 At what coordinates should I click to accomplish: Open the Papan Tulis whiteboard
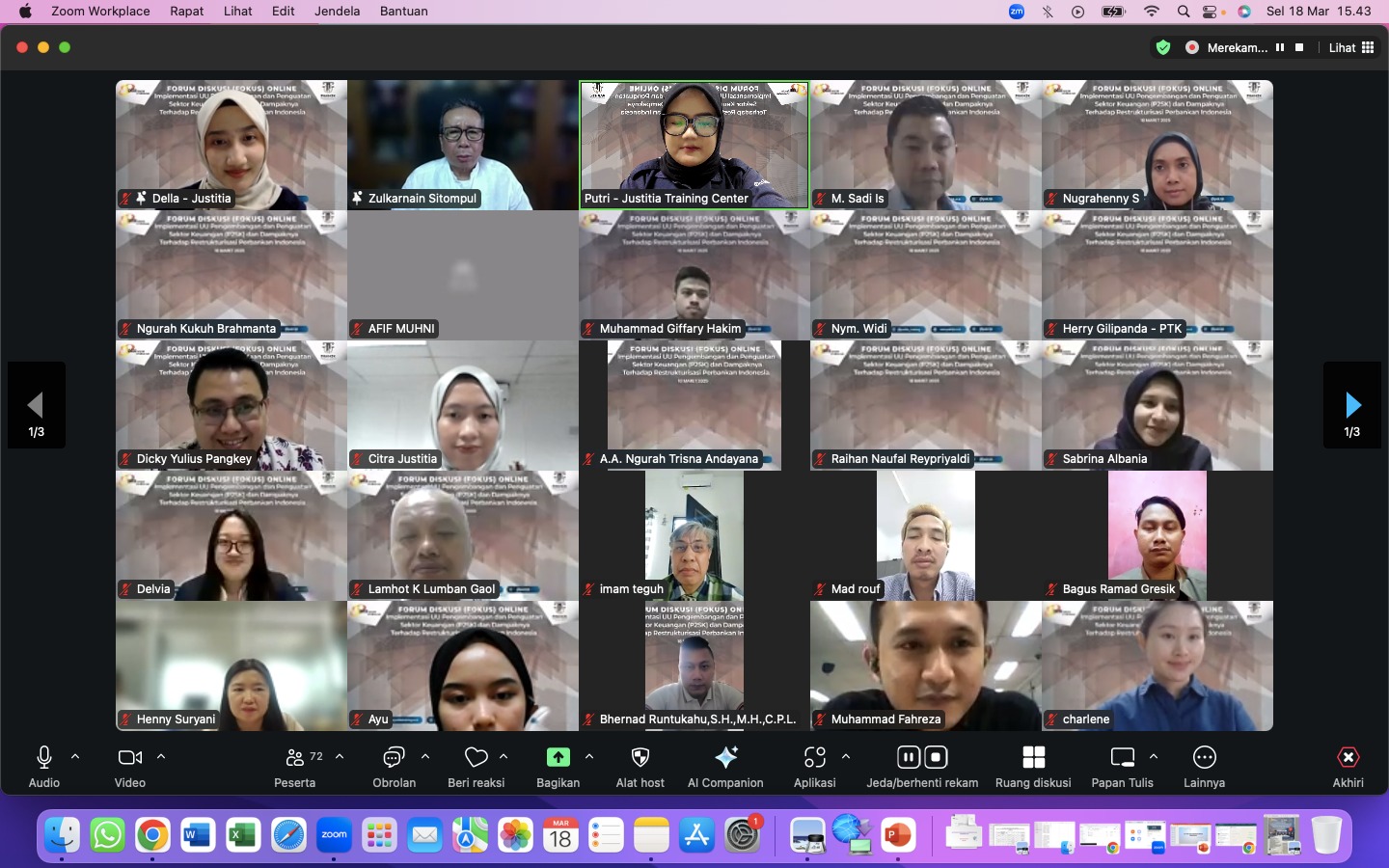pyautogui.click(x=1122, y=758)
